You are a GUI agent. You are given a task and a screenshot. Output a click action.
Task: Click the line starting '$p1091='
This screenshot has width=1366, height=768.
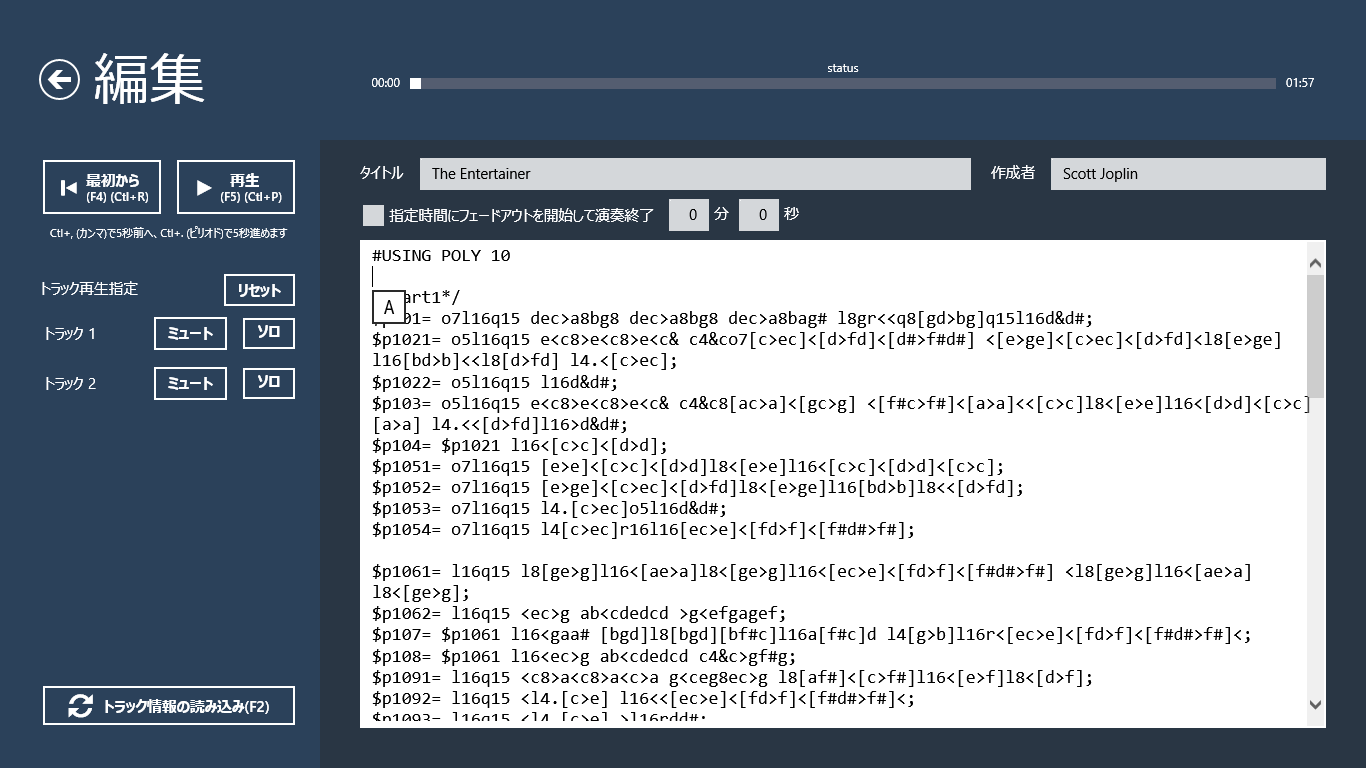coord(732,677)
